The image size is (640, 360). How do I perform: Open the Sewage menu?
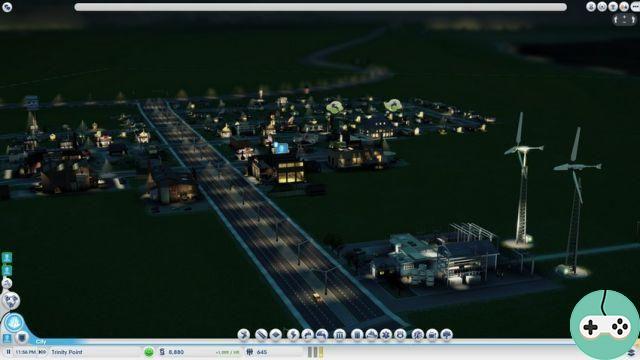pyautogui.click(x=322, y=335)
